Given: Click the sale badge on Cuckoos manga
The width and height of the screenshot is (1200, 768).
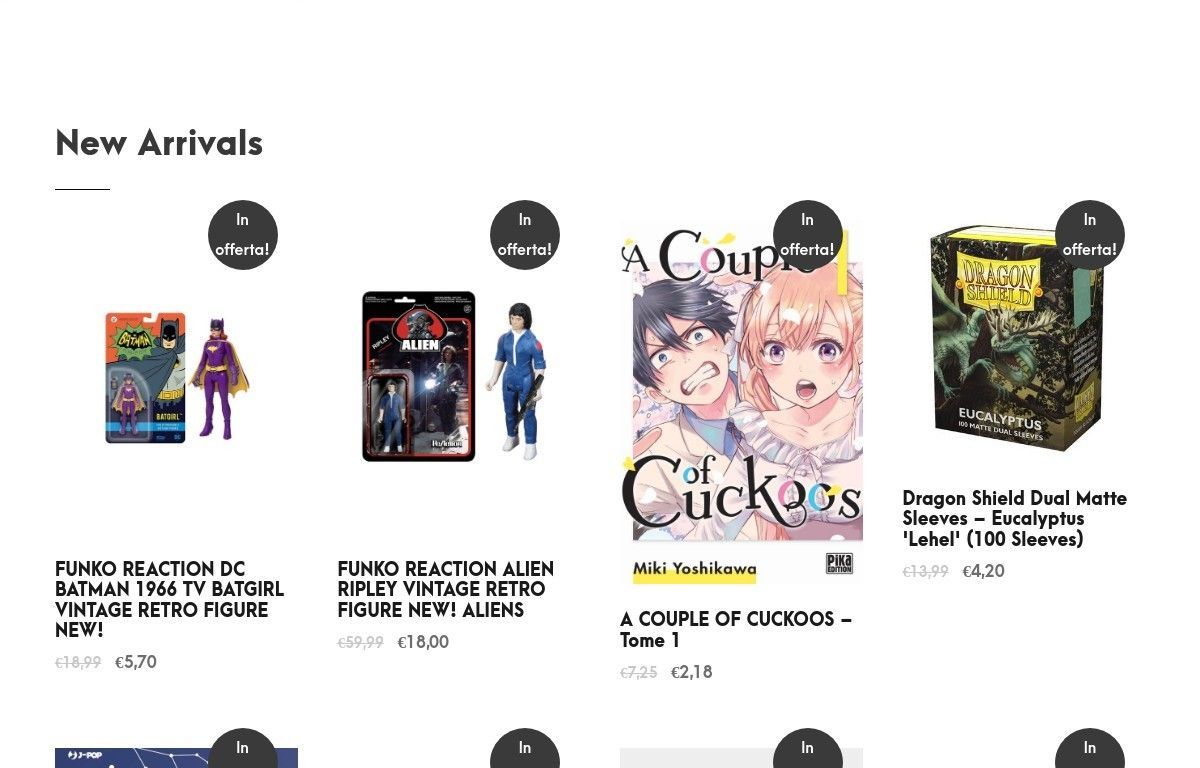Looking at the screenshot, I should (808, 235).
